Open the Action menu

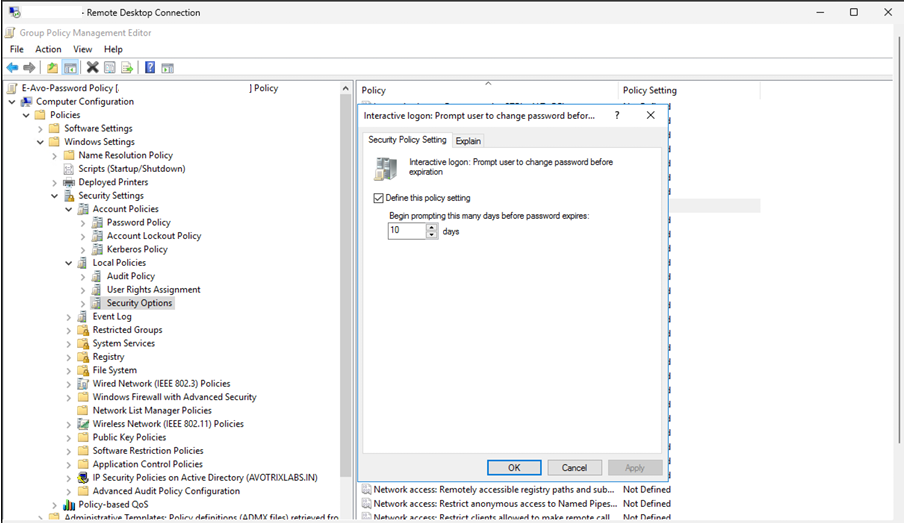(48, 49)
